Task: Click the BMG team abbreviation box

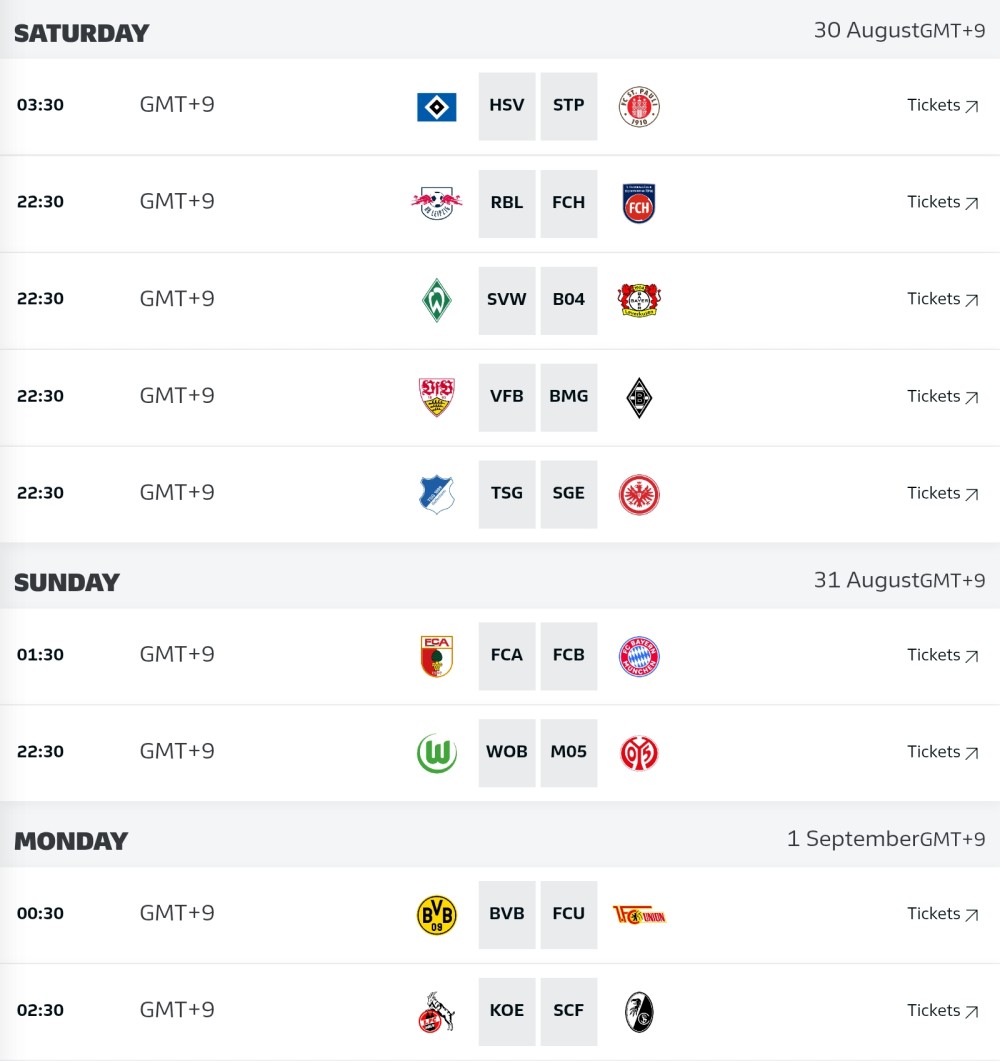Action: point(568,397)
